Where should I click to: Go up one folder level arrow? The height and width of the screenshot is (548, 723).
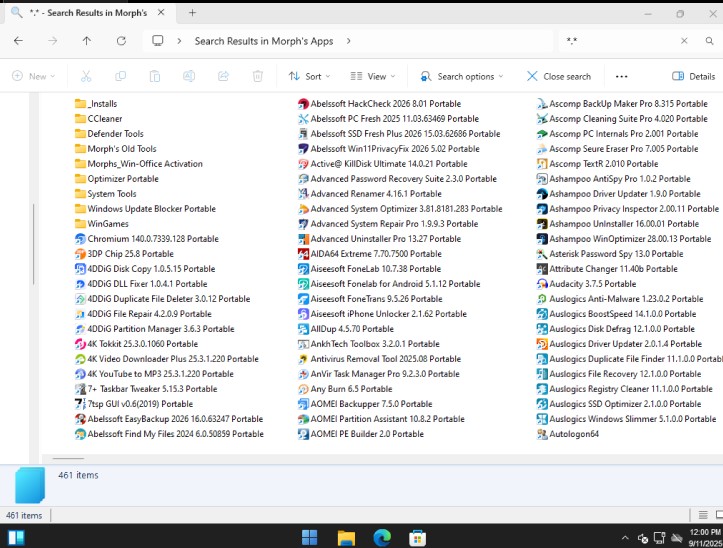[87, 41]
